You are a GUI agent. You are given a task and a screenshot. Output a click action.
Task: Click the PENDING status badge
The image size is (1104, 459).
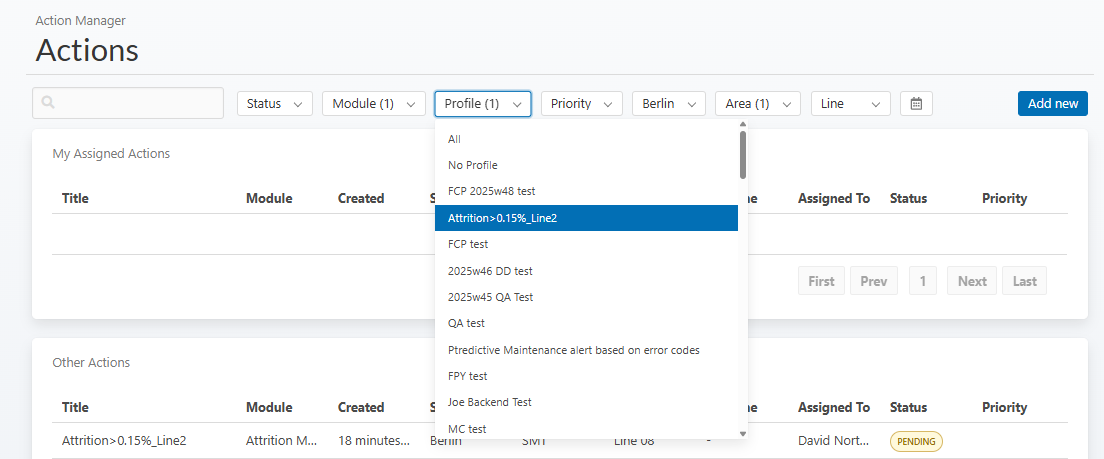coord(916,441)
